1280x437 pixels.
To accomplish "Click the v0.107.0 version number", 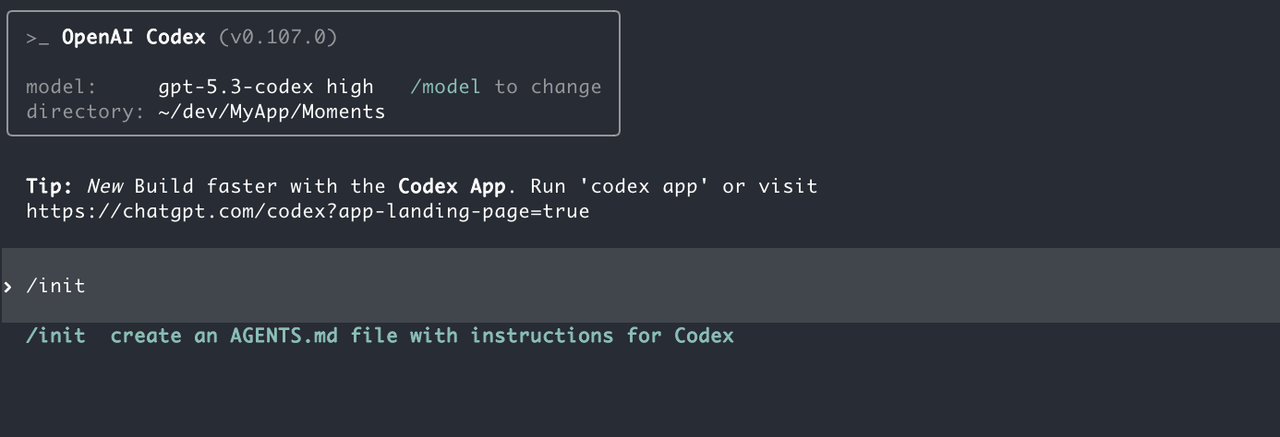I will (277, 38).
